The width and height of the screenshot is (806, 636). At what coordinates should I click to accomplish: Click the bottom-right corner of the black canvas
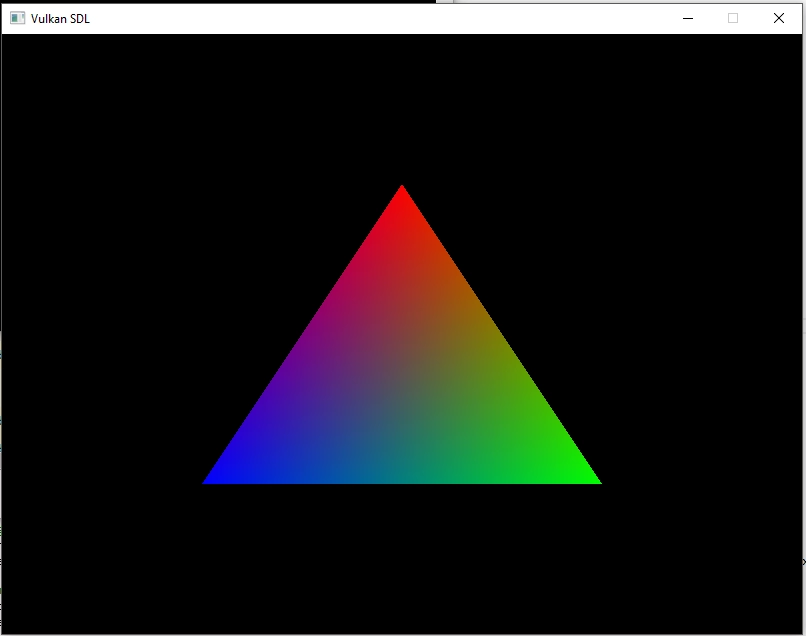click(x=799, y=630)
